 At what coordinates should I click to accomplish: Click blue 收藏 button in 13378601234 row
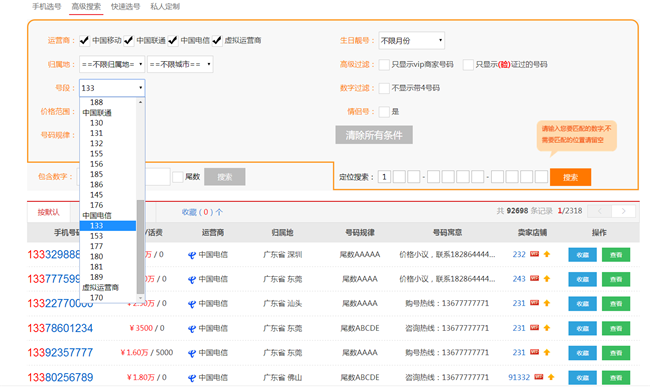tap(582, 328)
